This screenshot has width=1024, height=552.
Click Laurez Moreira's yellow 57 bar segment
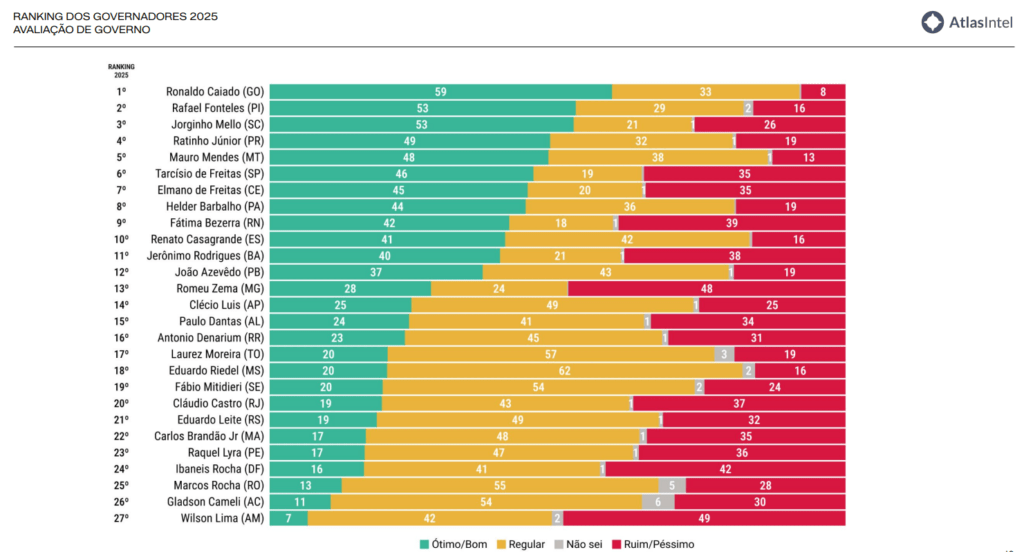point(551,354)
